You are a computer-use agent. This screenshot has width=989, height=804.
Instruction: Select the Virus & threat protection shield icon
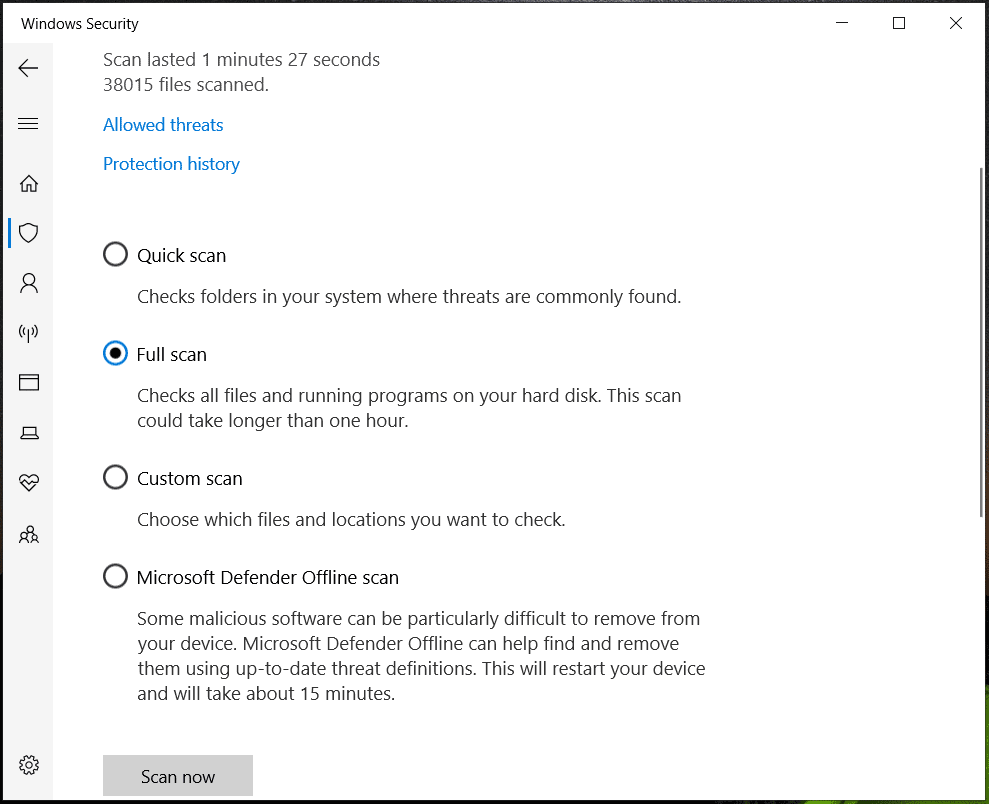pos(28,232)
